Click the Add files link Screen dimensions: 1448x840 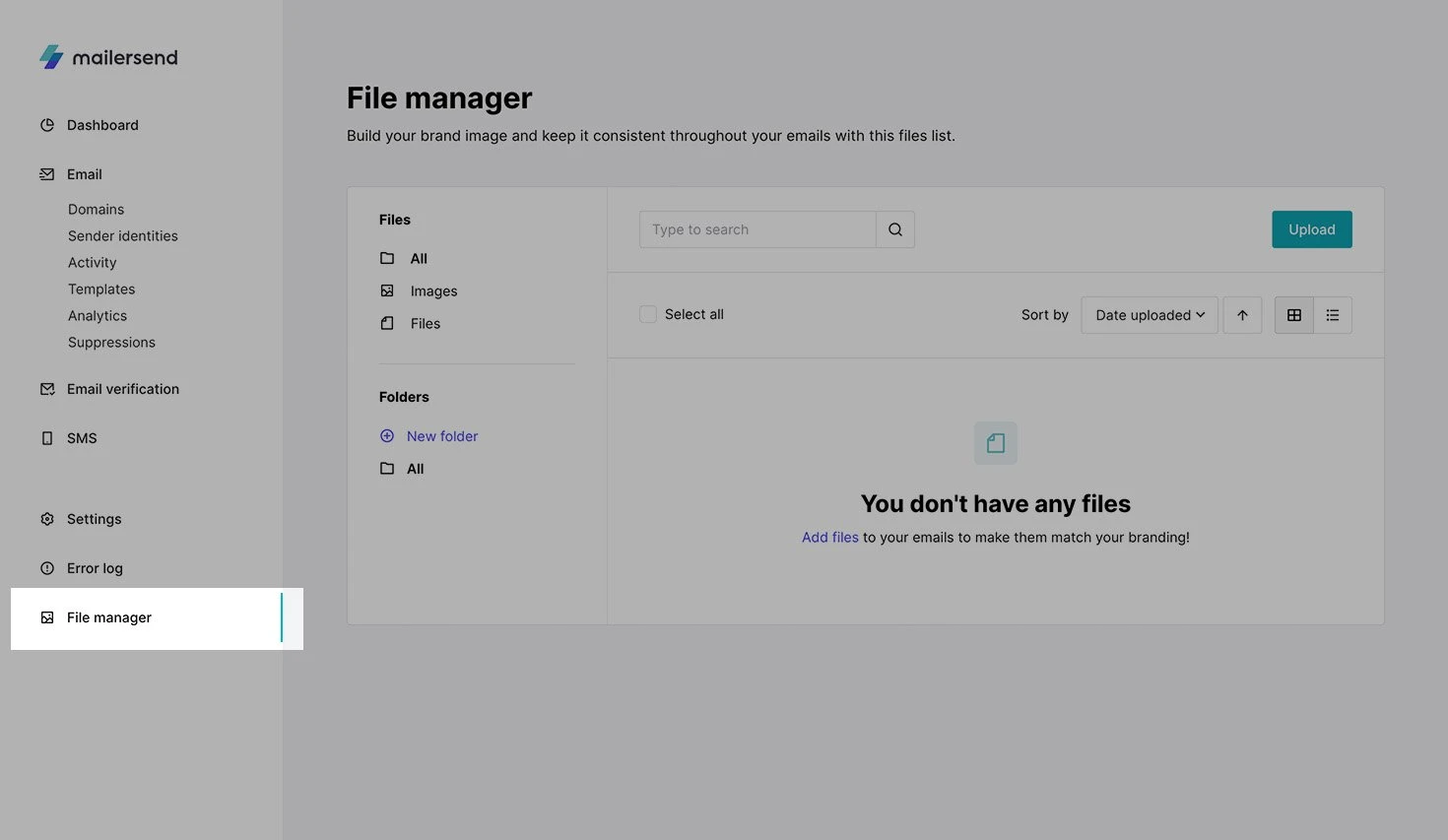(x=829, y=538)
